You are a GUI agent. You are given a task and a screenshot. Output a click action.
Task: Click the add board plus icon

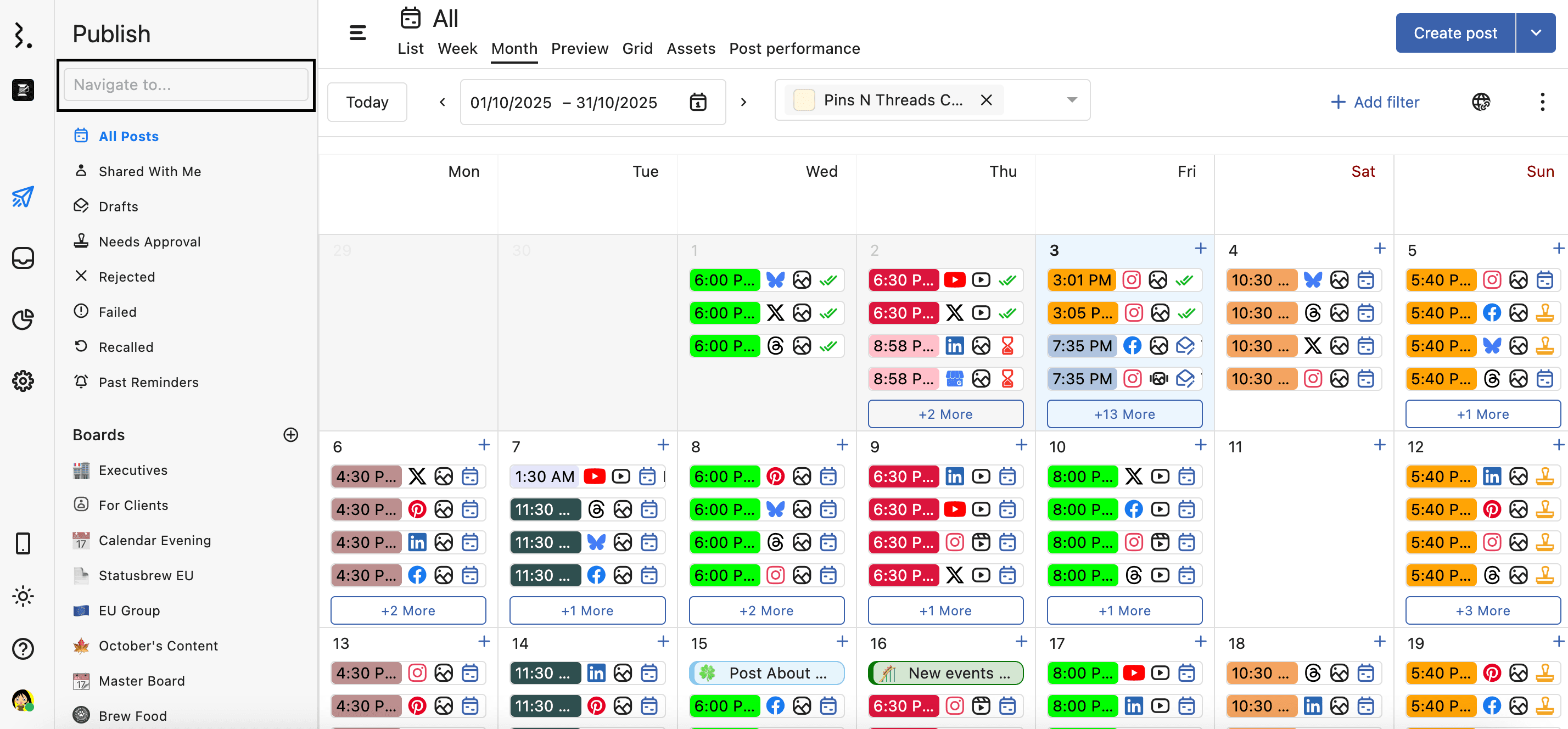tap(291, 434)
